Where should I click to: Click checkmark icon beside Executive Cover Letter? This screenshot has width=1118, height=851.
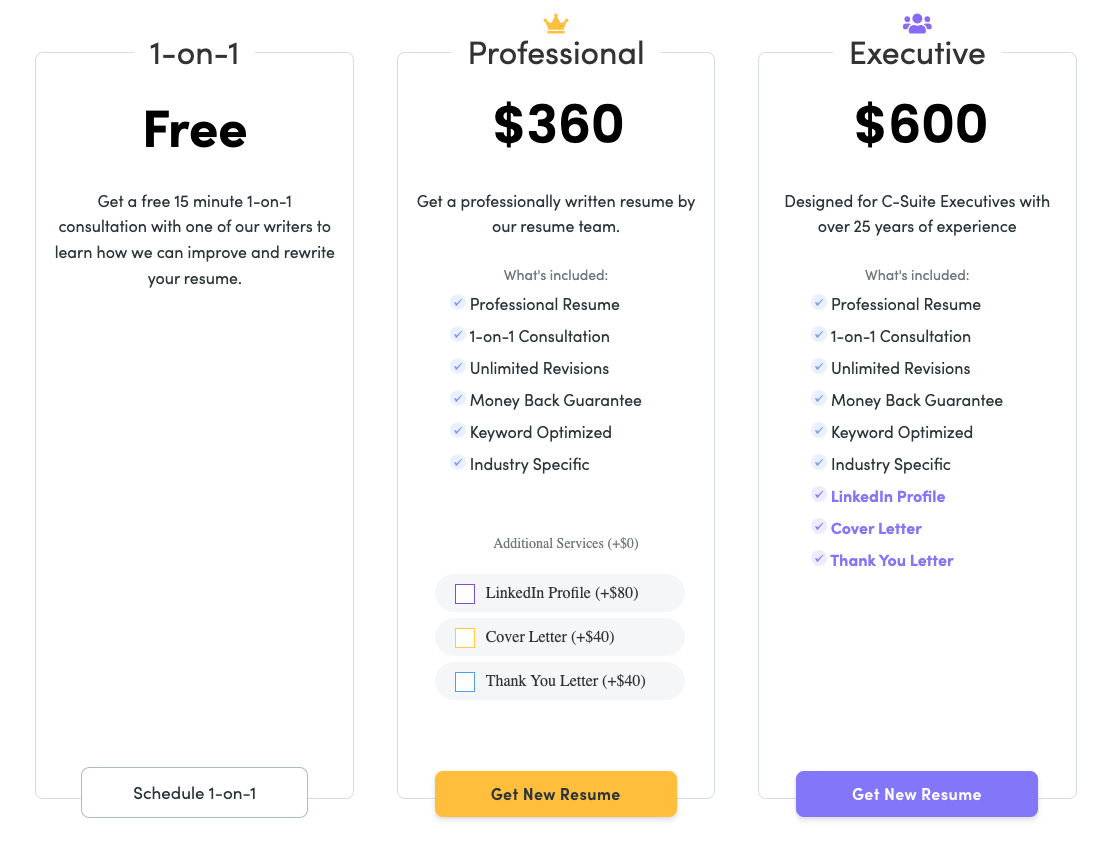pos(819,527)
